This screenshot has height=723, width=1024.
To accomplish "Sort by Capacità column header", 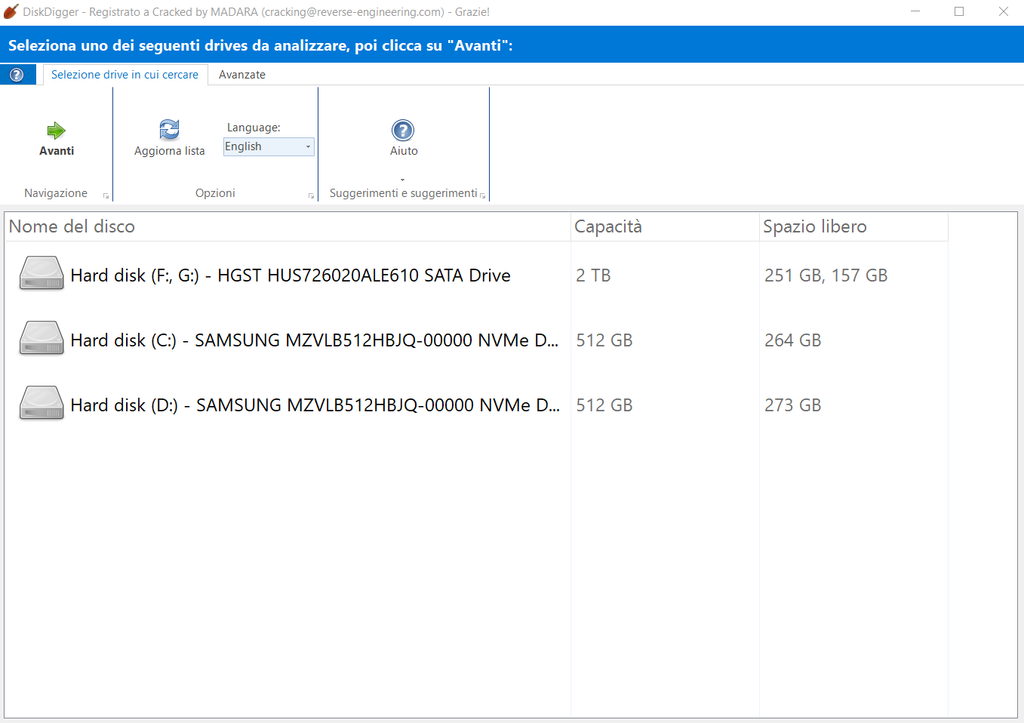I will point(665,227).
